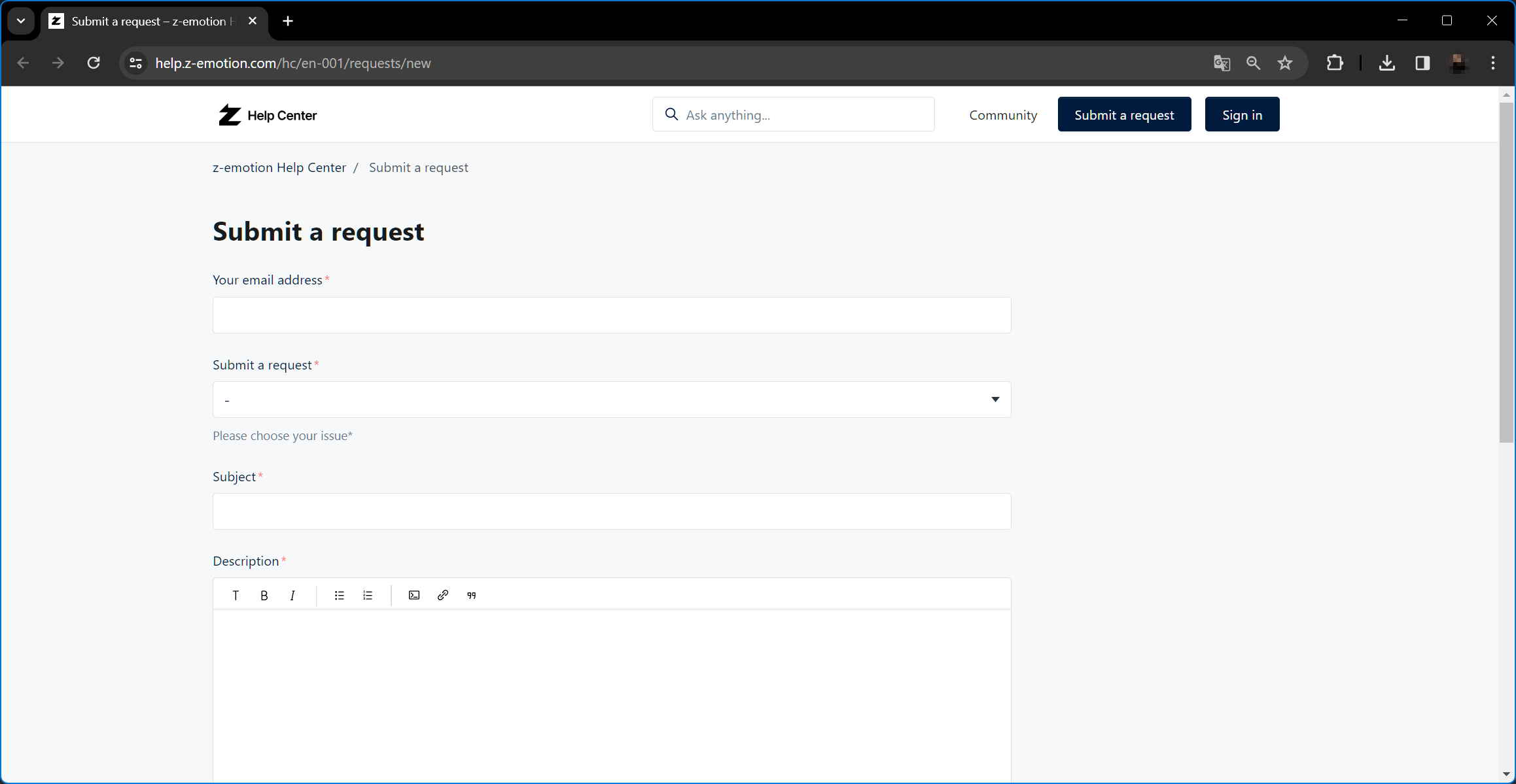Image resolution: width=1516 pixels, height=784 pixels.
Task: Insert a numbered list
Action: click(x=368, y=595)
